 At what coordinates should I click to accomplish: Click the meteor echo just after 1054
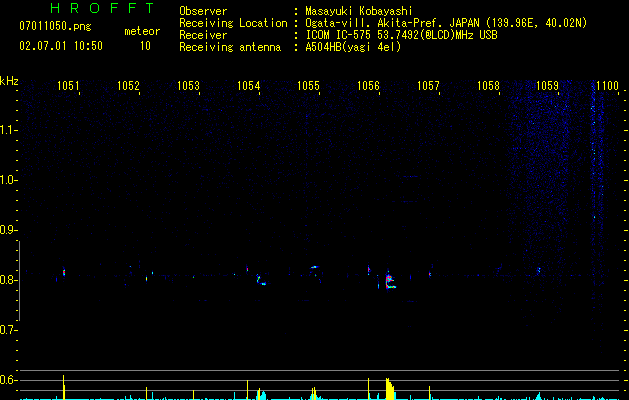pos(260,280)
